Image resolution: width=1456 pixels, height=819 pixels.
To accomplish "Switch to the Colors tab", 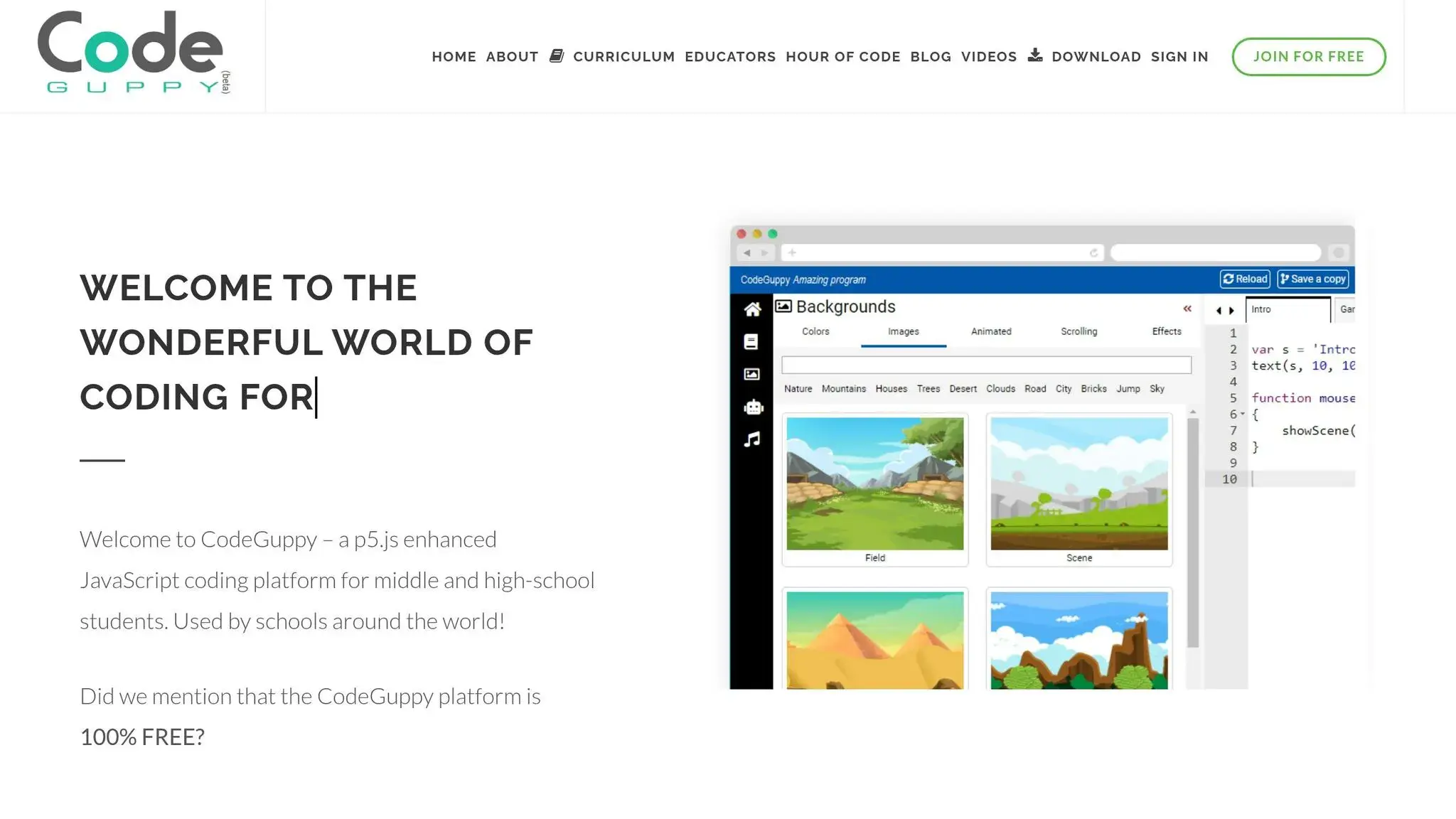I will tap(815, 331).
